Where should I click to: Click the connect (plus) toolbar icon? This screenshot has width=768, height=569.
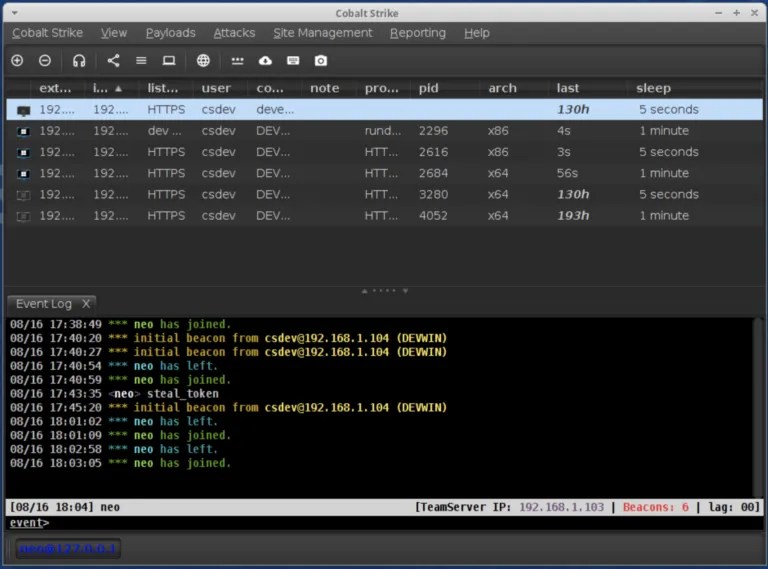pyautogui.click(x=17, y=60)
